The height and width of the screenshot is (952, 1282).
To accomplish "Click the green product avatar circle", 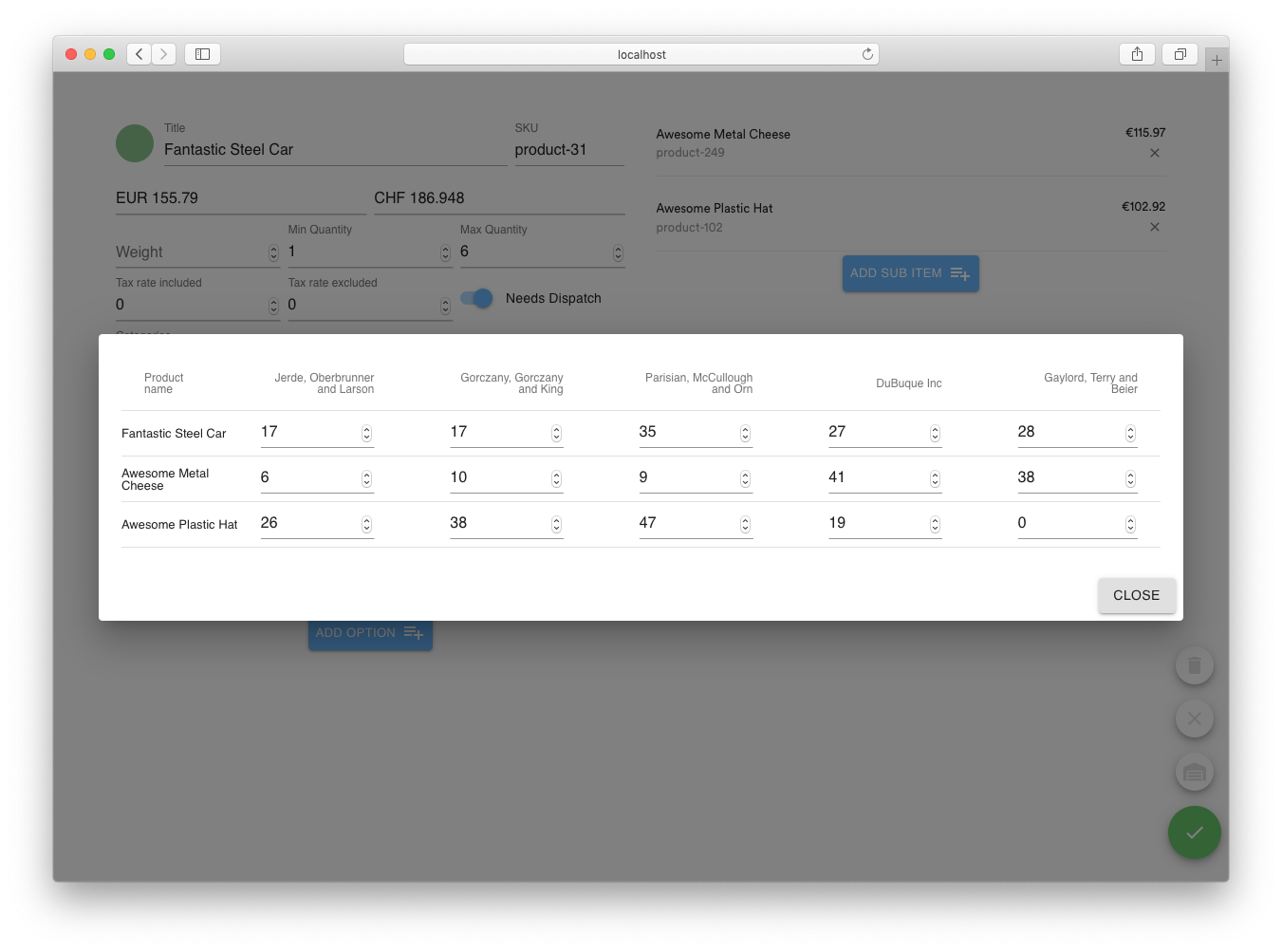I will click(x=135, y=143).
